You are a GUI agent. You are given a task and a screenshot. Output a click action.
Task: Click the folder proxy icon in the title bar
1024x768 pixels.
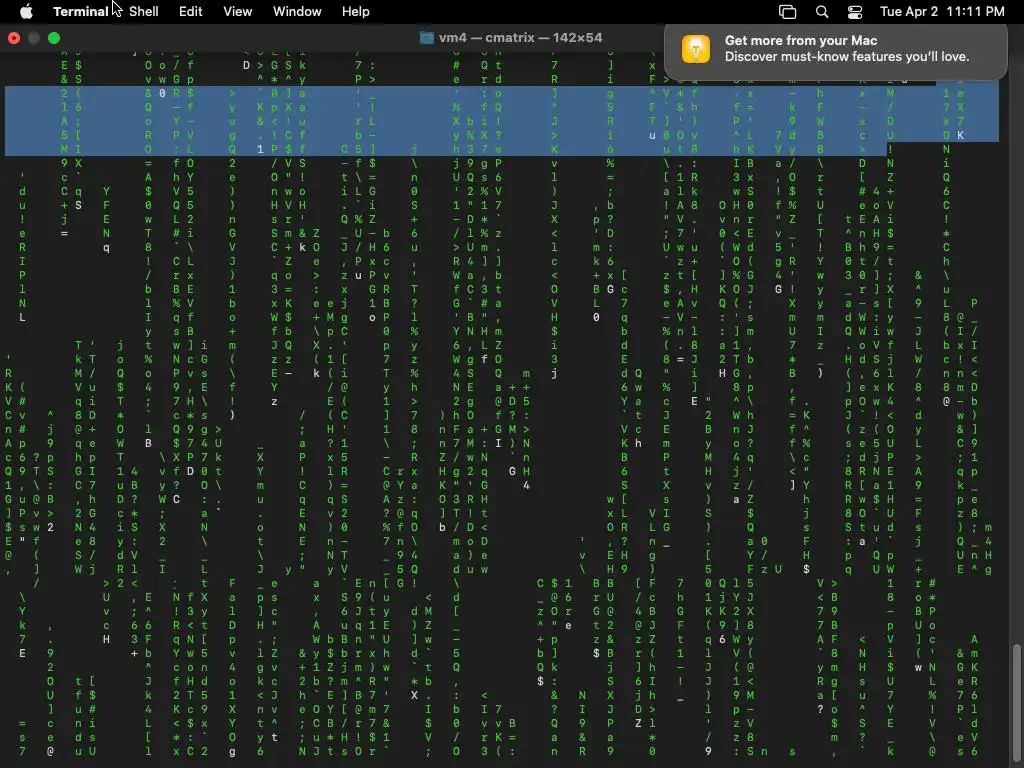pyautogui.click(x=426, y=38)
